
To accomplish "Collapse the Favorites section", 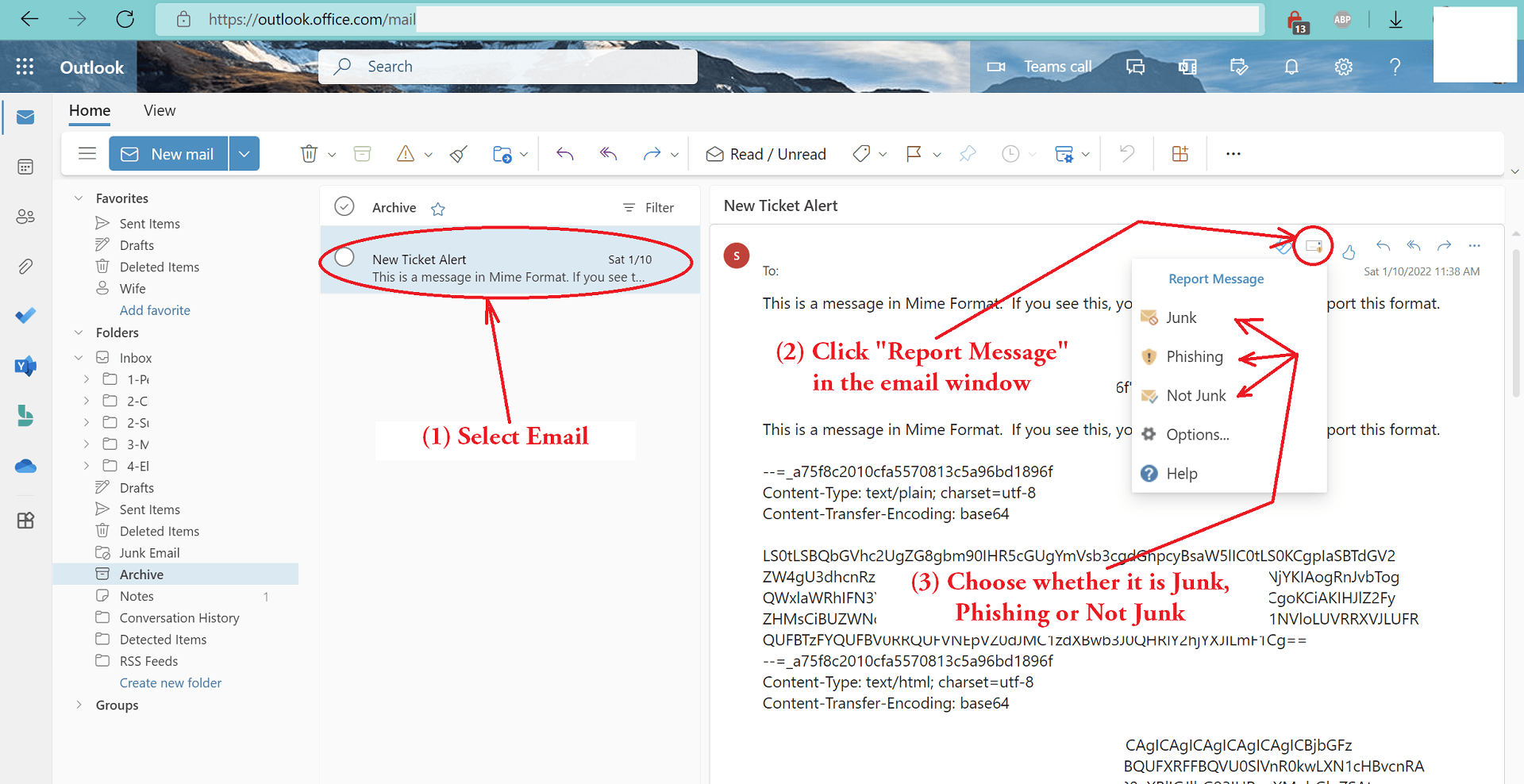I will [x=79, y=198].
